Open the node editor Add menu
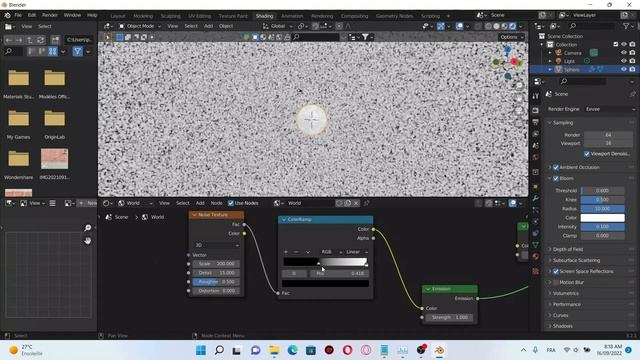Viewport: 640px width, 360px height. pyautogui.click(x=200, y=203)
